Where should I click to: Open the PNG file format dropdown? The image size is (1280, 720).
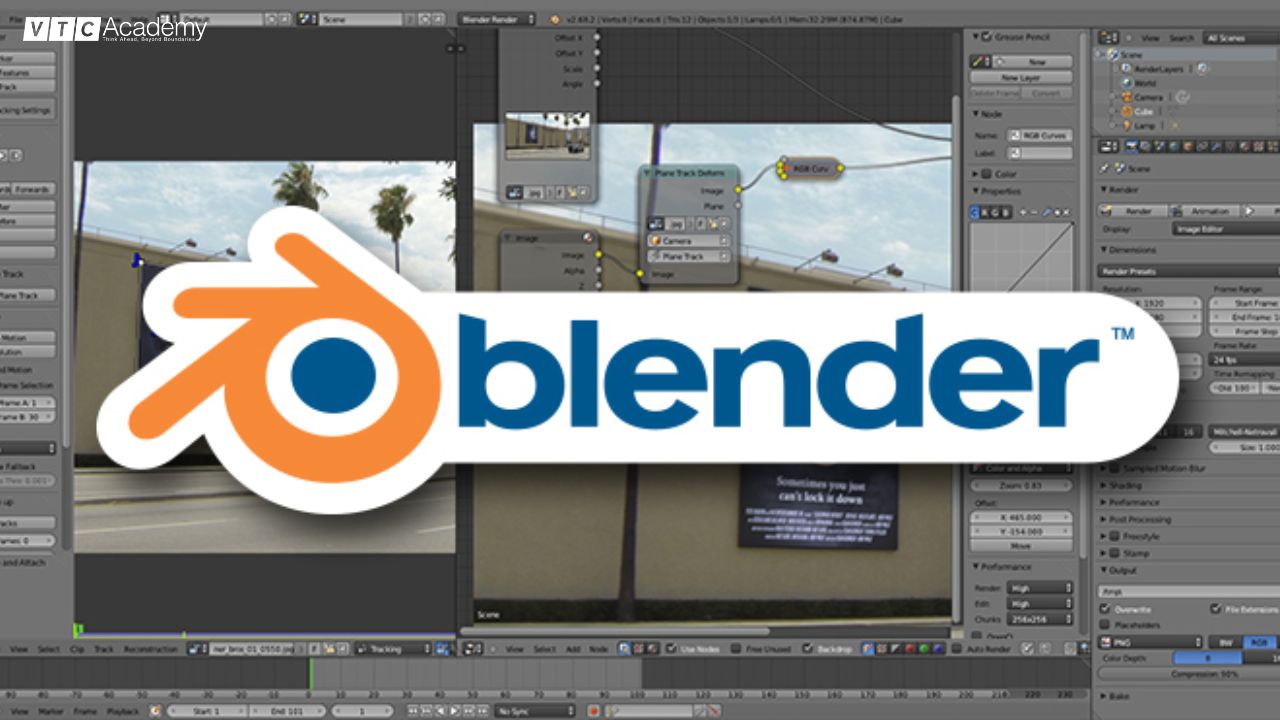[x=1151, y=642]
